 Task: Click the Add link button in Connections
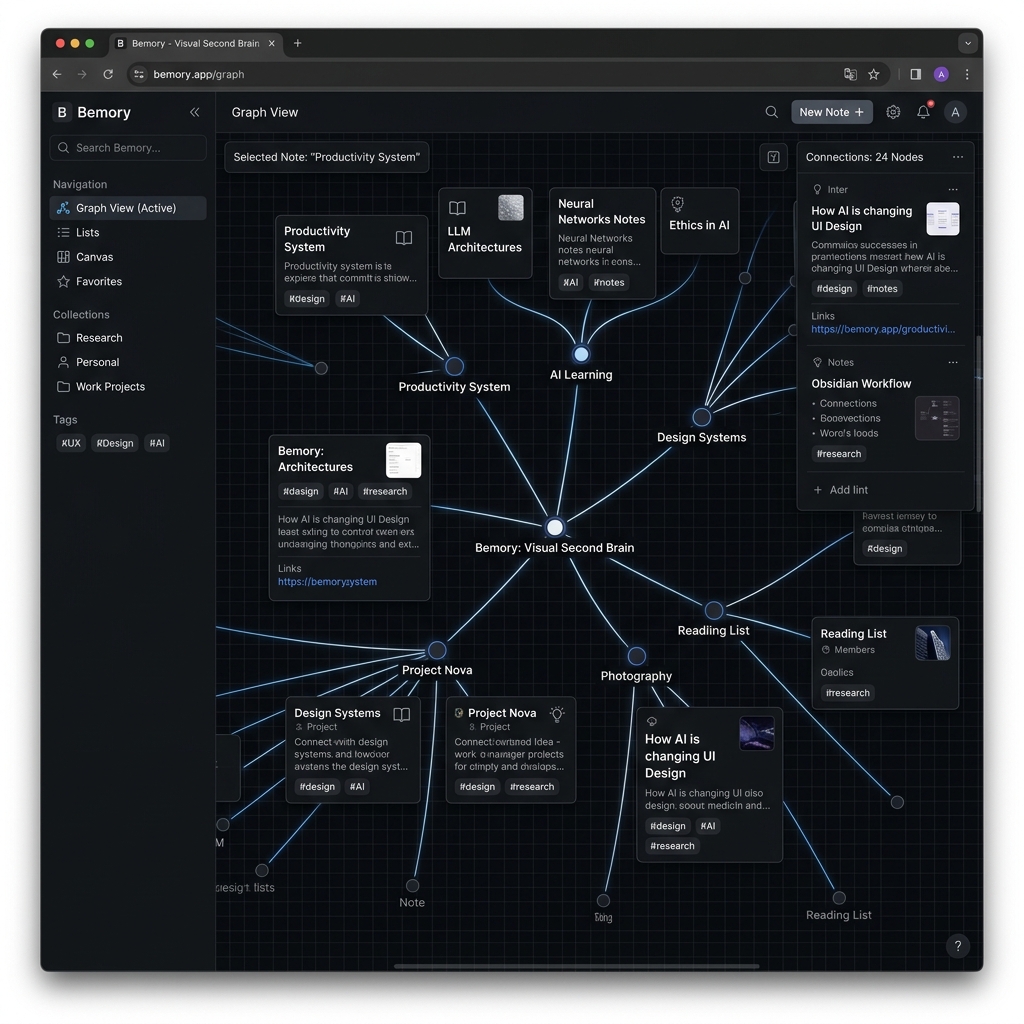[x=841, y=490]
